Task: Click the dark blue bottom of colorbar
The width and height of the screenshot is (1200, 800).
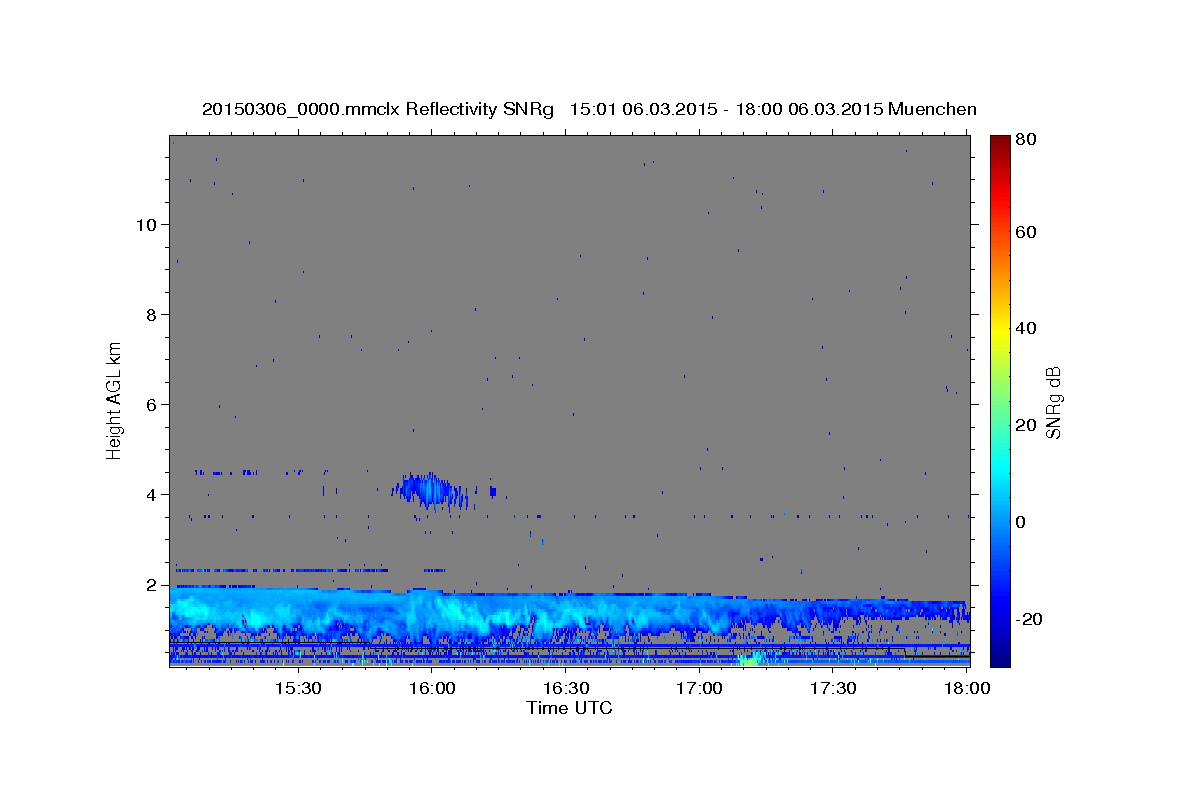Action: tap(1000, 655)
